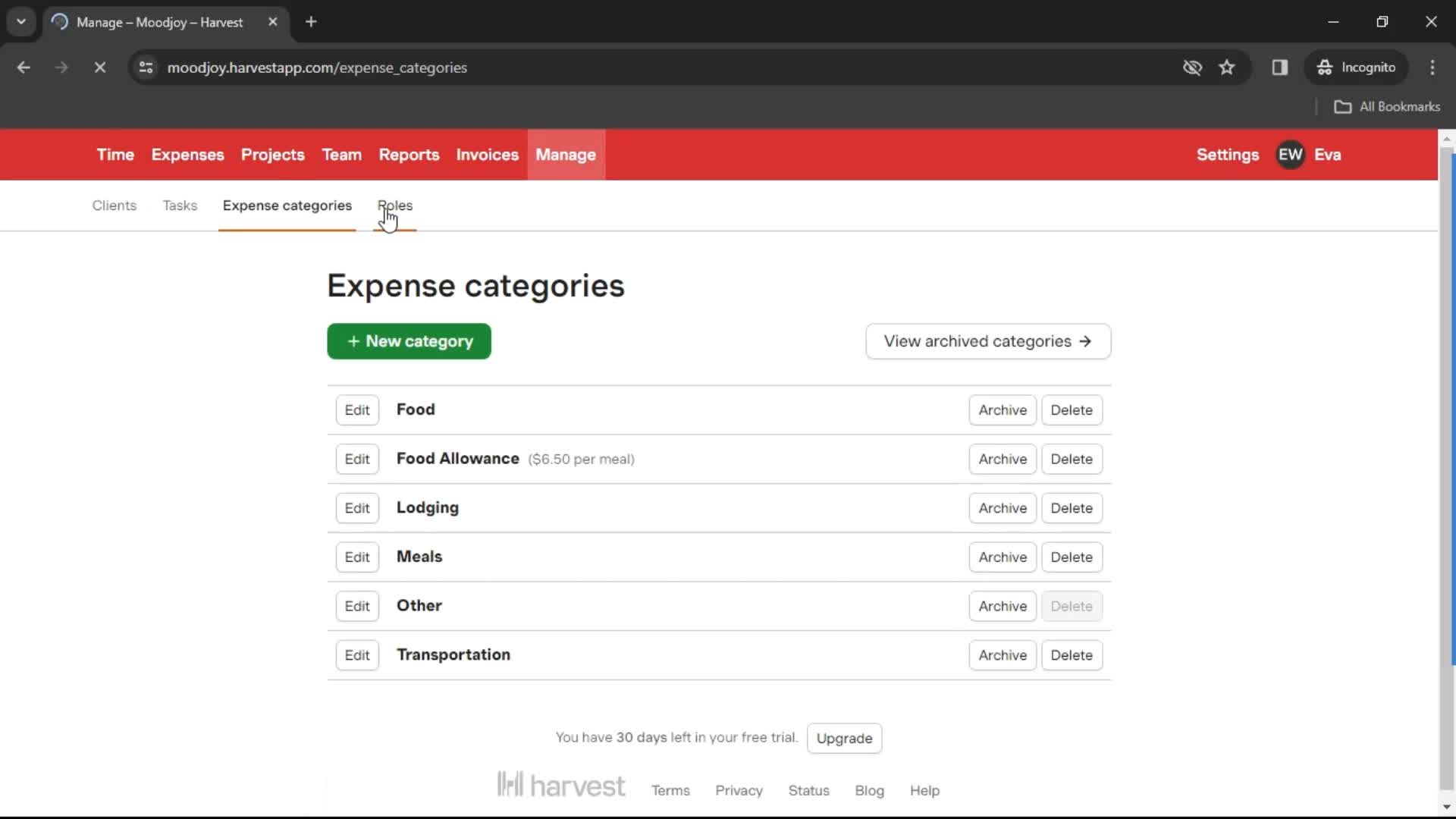Click the Time navigation icon
The image size is (1456, 819).
115,155
